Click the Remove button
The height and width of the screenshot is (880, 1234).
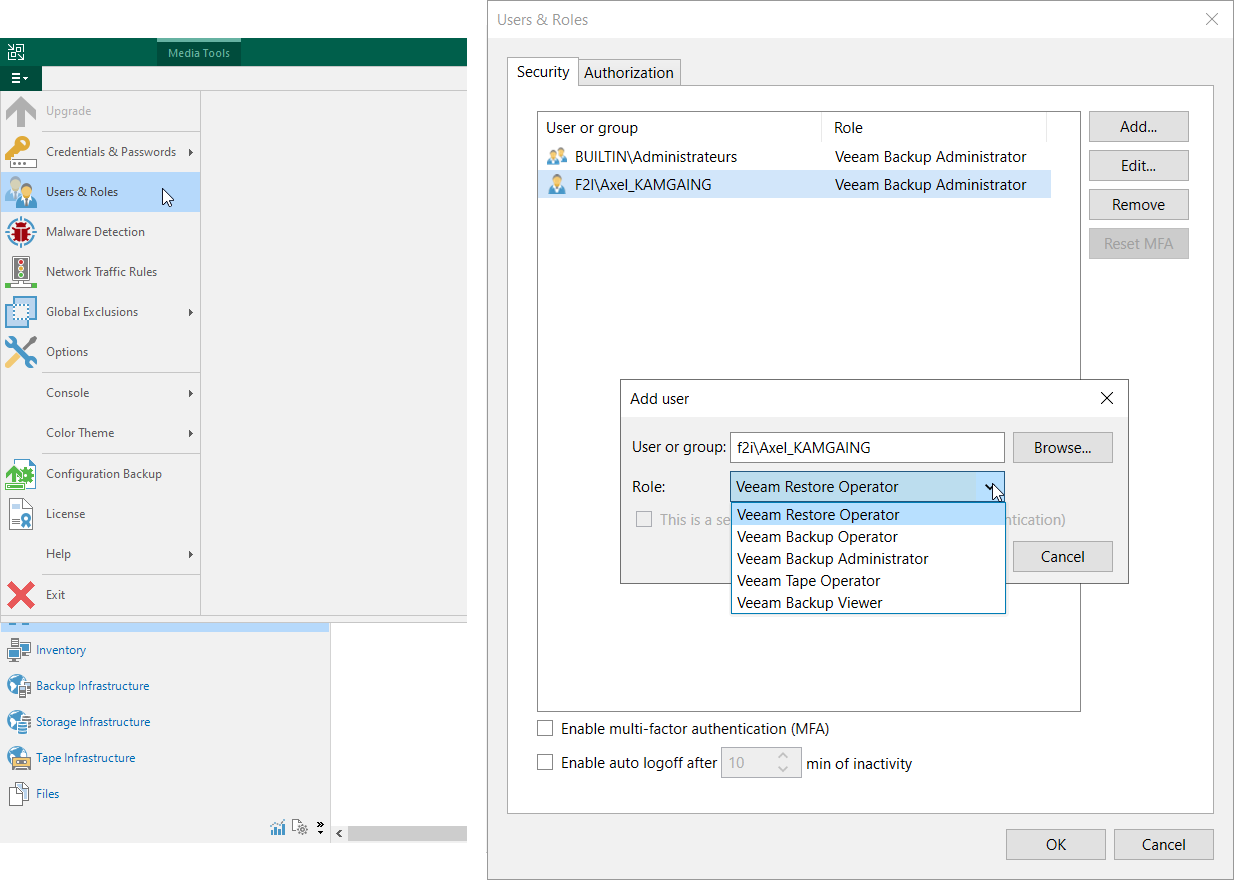click(x=1139, y=205)
